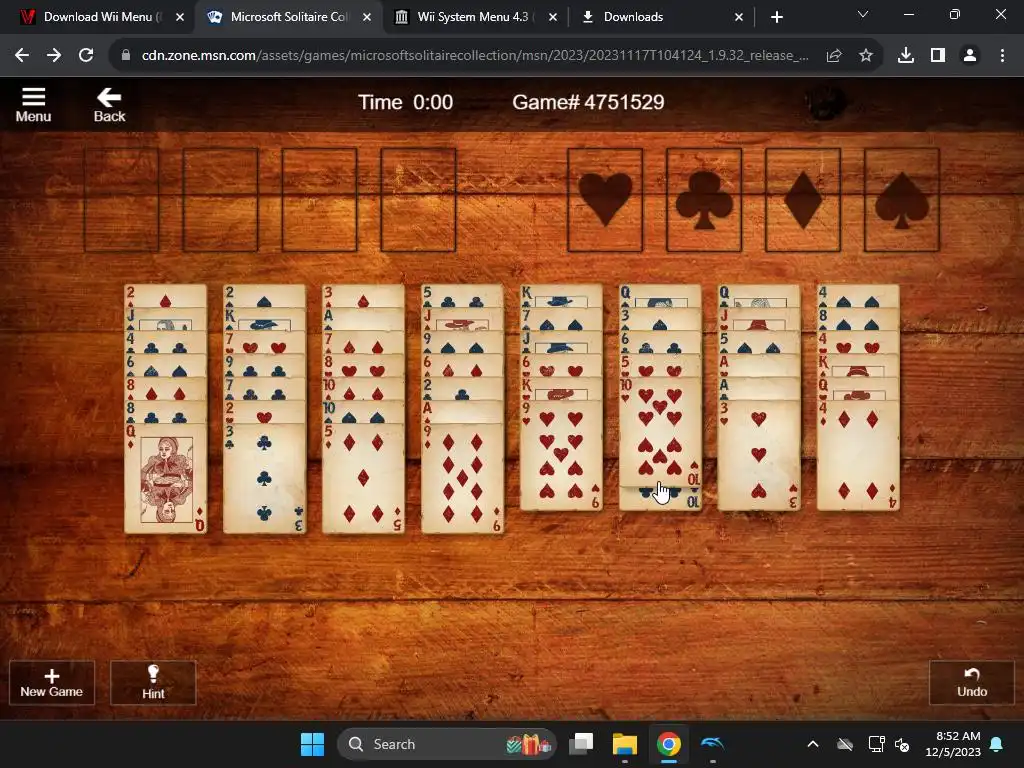Close the Downloads tab
The height and width of the screenshot is (768, 1024).
click(x=739, y=17)
